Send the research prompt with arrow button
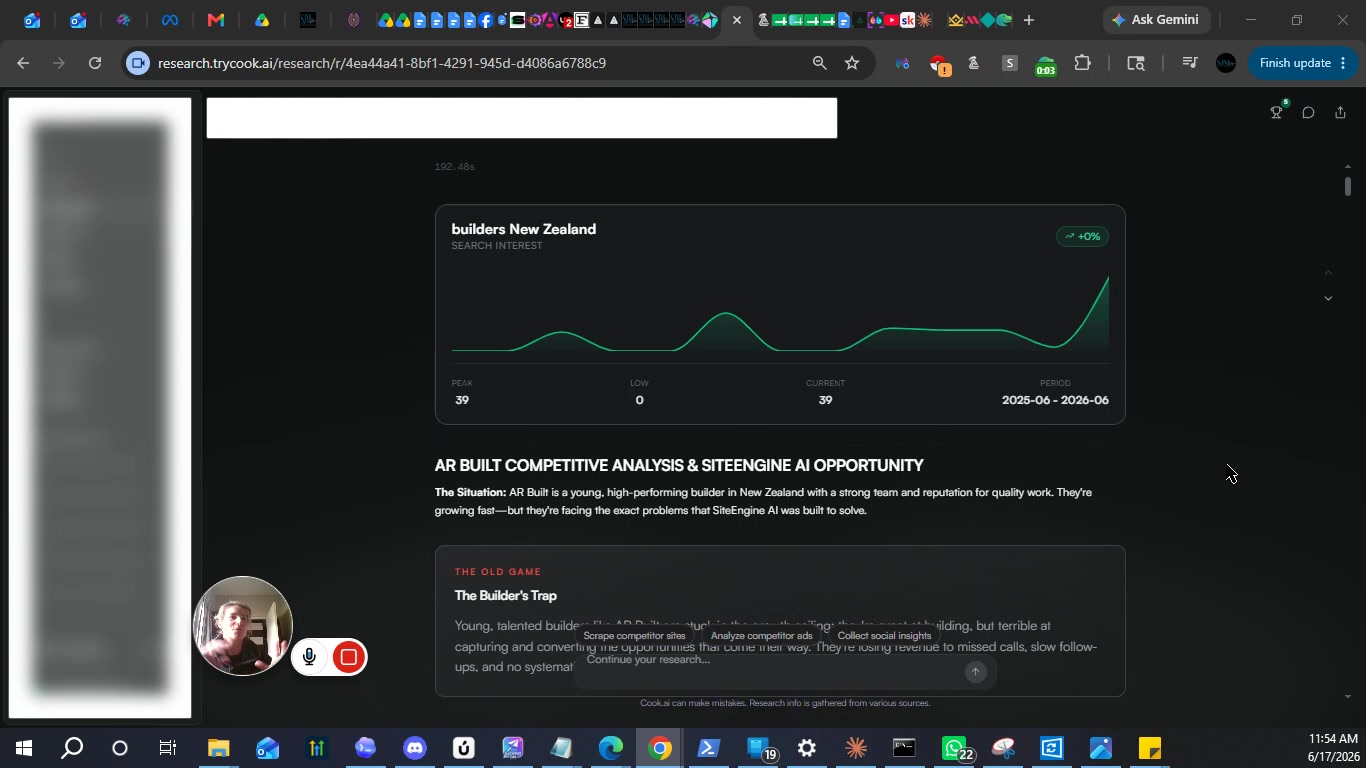This screenshot has height=768, width=1366. [x=976, y=672]
